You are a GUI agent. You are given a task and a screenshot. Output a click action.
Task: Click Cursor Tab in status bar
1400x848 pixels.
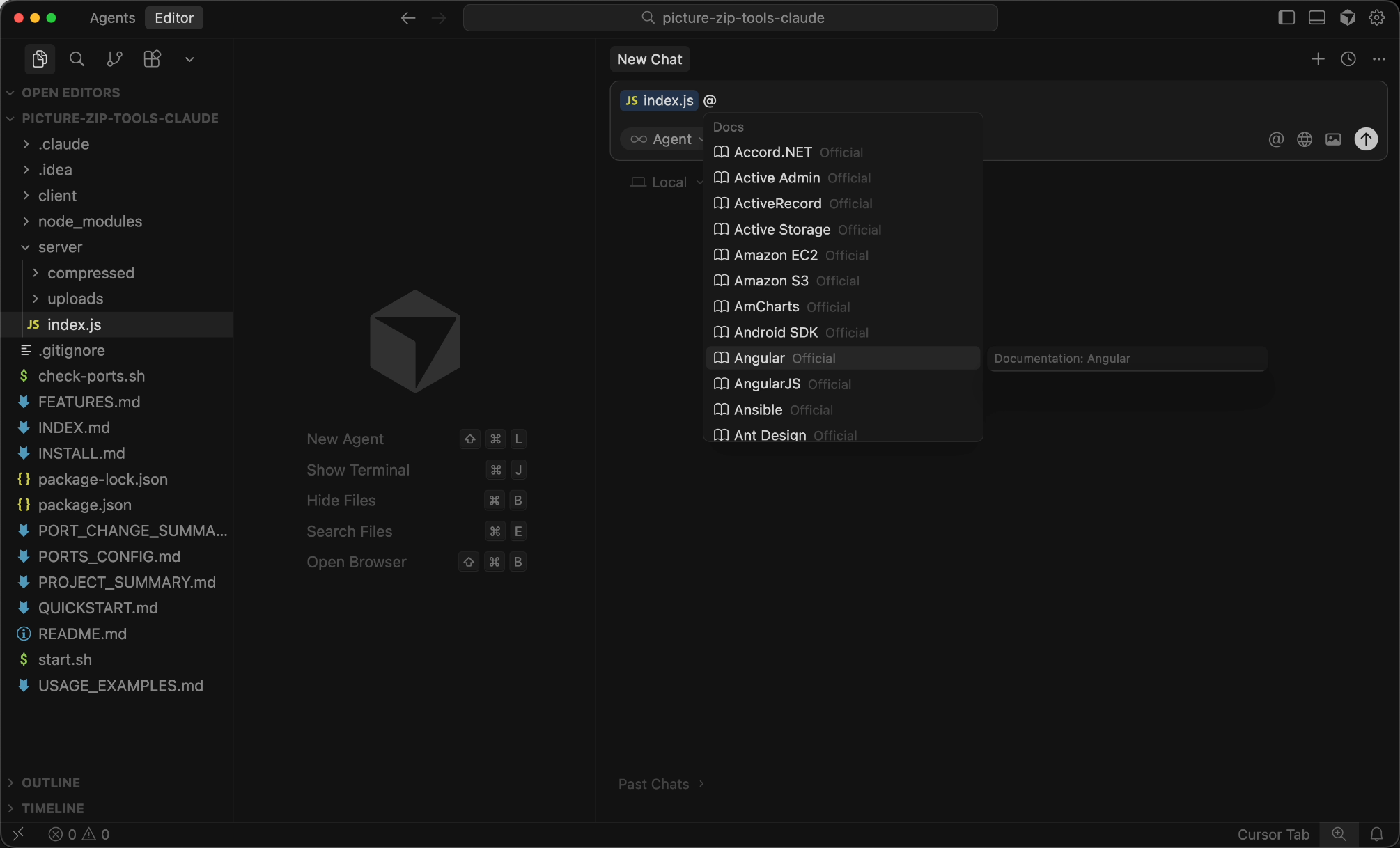coord(1273,834)
